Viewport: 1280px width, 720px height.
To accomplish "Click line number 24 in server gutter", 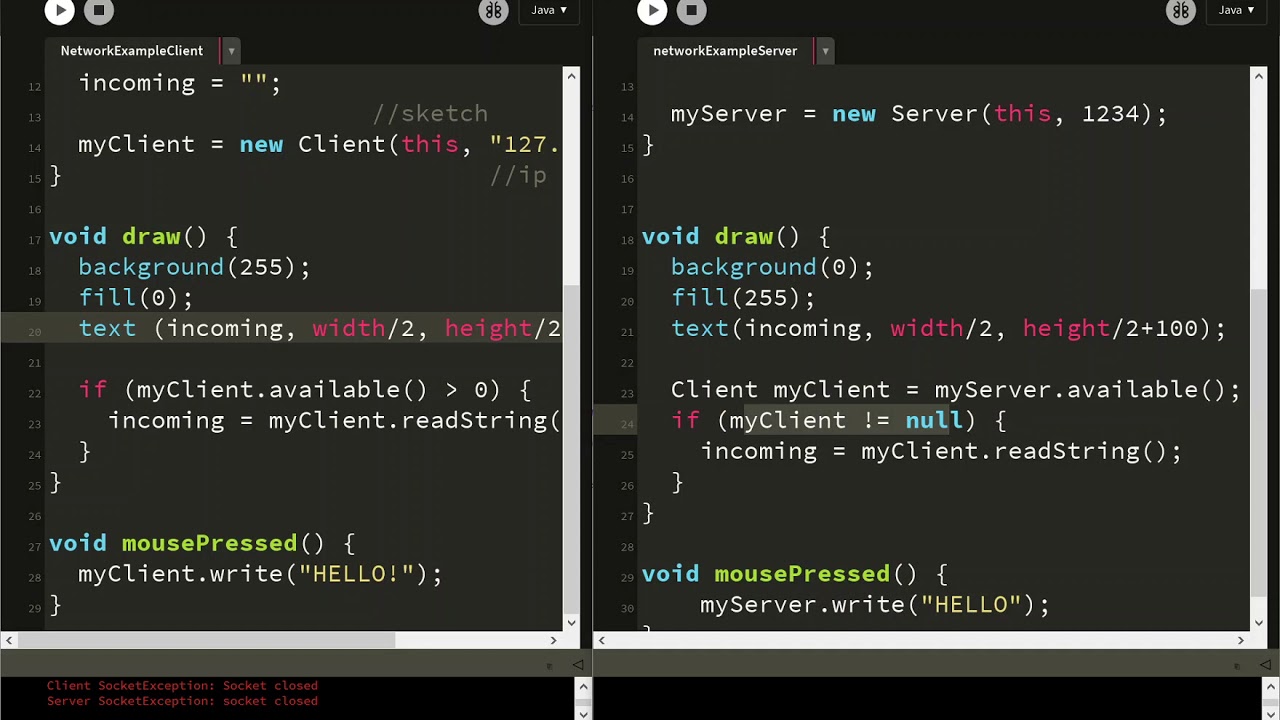I will click(627, 424).
